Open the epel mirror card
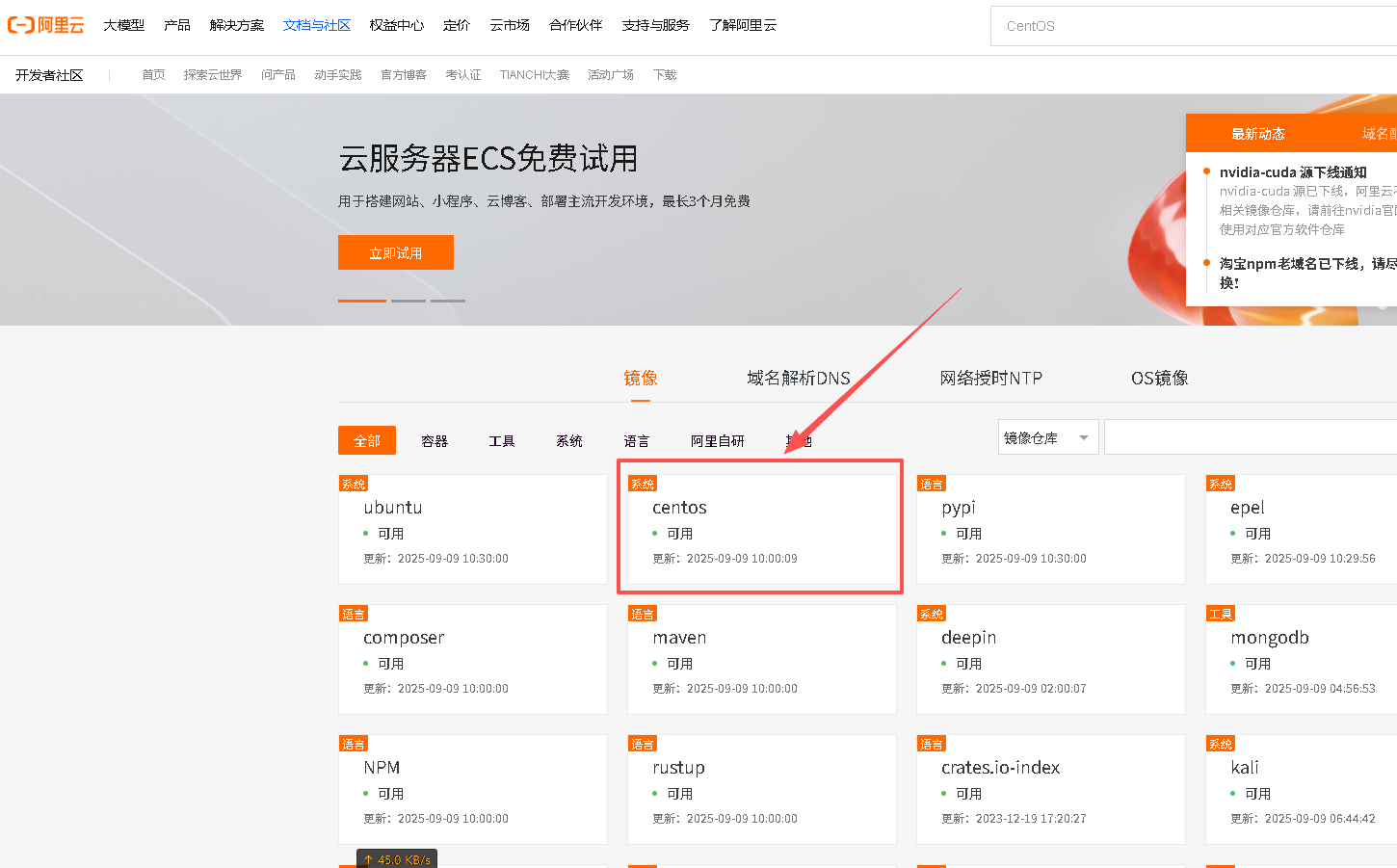1397x868 pixels. coord(1301,529)
